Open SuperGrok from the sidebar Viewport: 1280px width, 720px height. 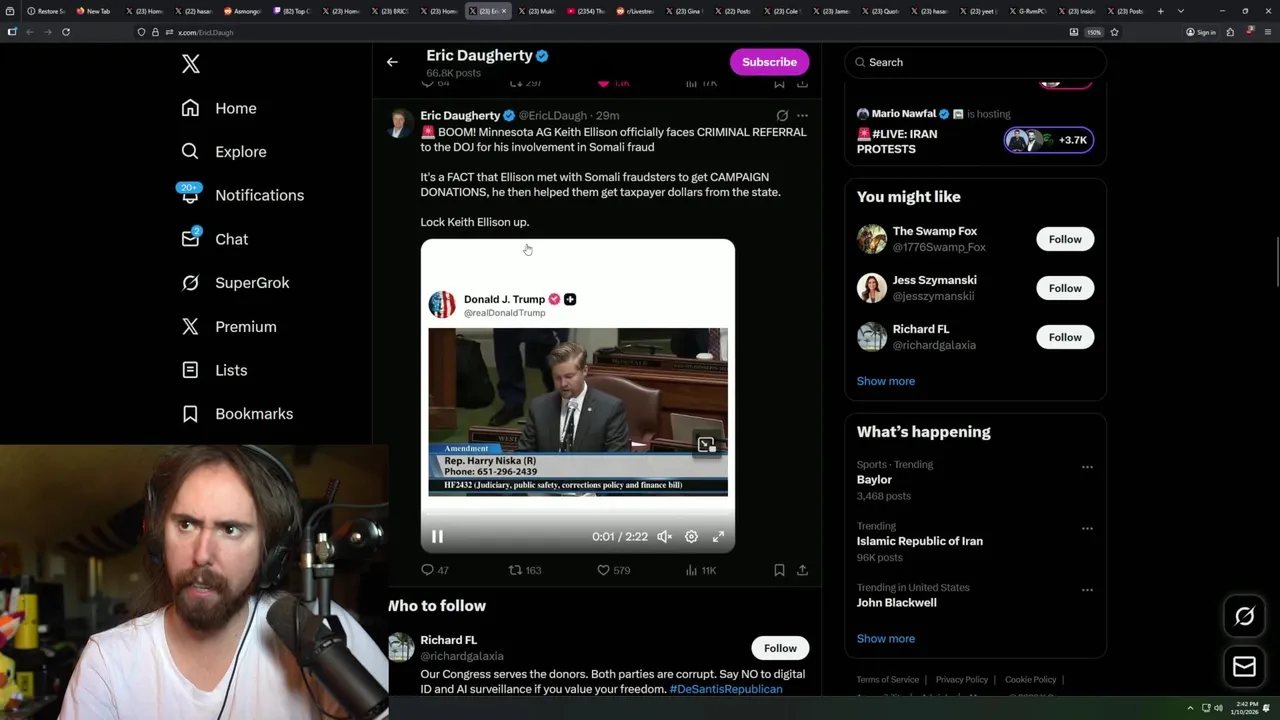[x=236, y=283]
